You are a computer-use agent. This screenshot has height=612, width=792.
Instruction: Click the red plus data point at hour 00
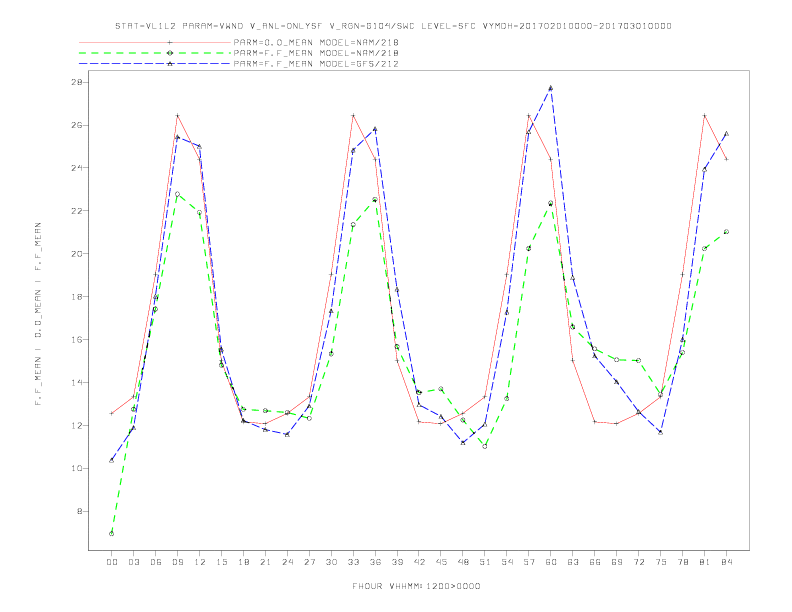coord(112,413)
